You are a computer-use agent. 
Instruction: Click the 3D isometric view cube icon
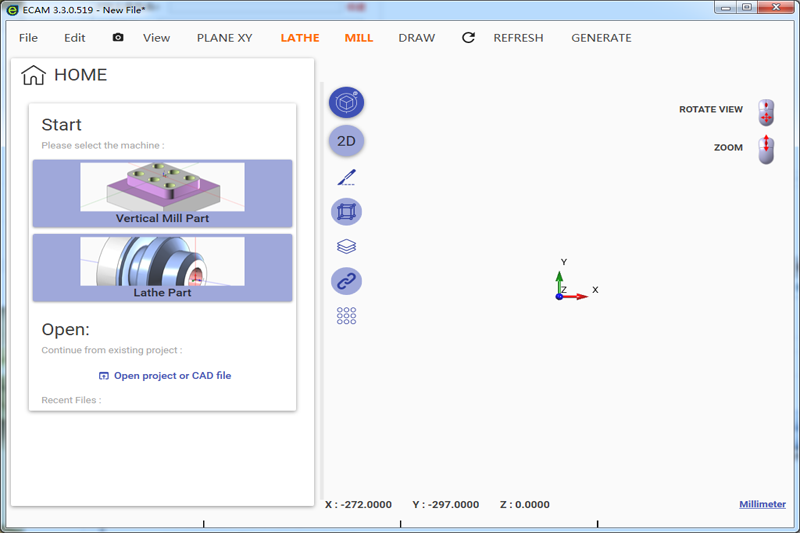tap(346, 103)
